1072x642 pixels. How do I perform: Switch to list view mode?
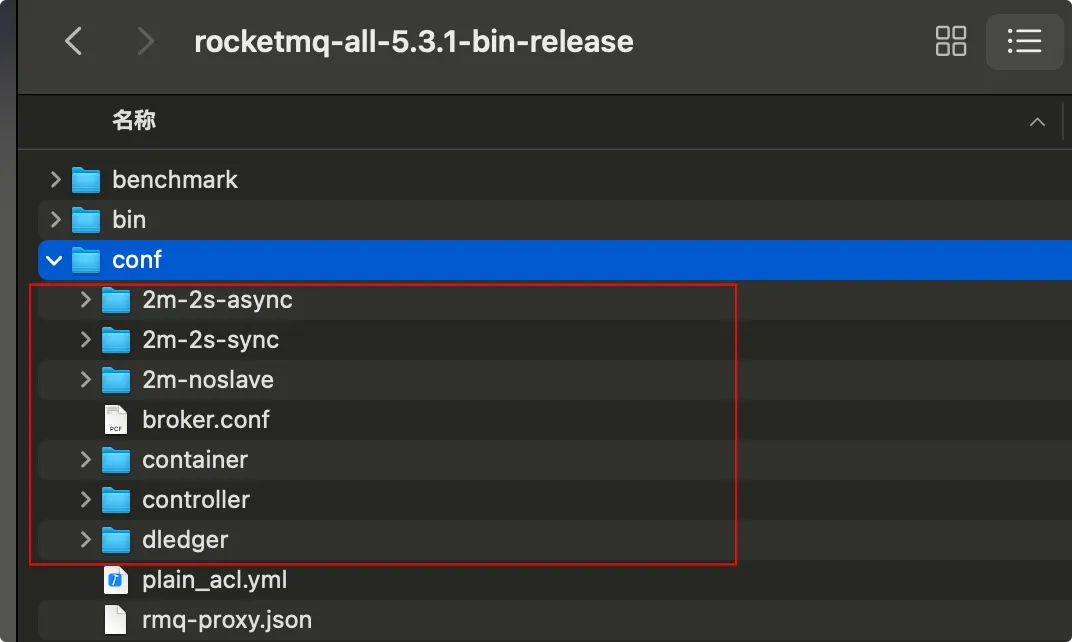tap(1024, 41)
